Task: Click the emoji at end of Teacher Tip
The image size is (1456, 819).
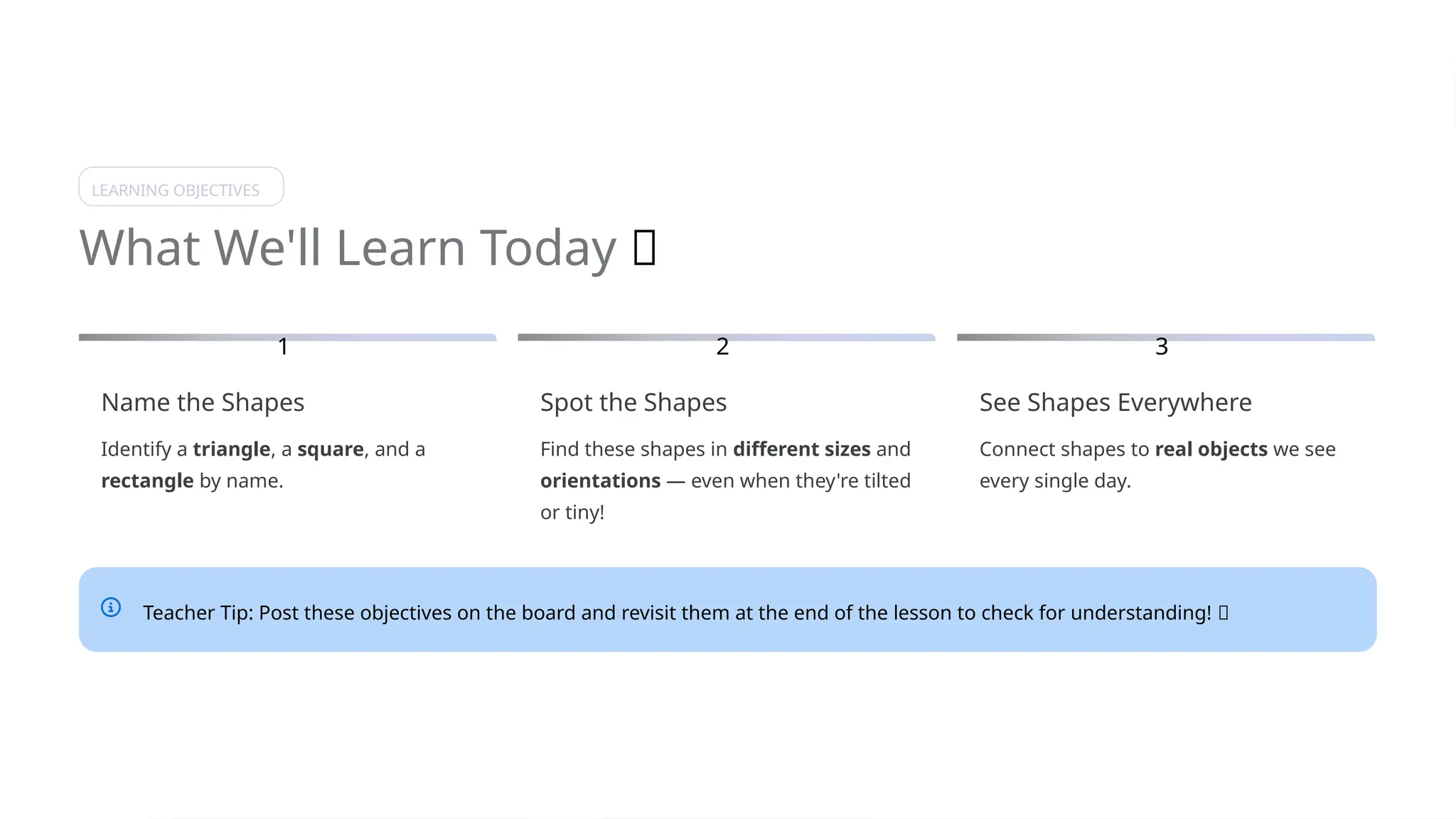Action: pyautogui.click(x=1224, y=613)
